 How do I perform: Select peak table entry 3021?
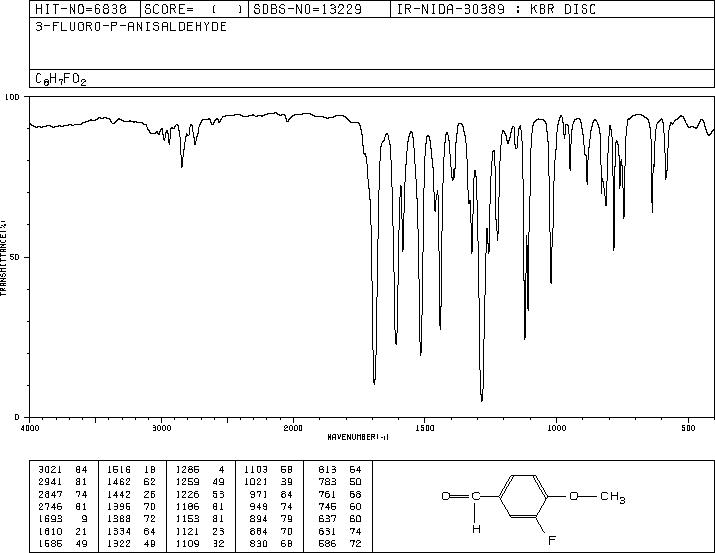click(50, 470)
